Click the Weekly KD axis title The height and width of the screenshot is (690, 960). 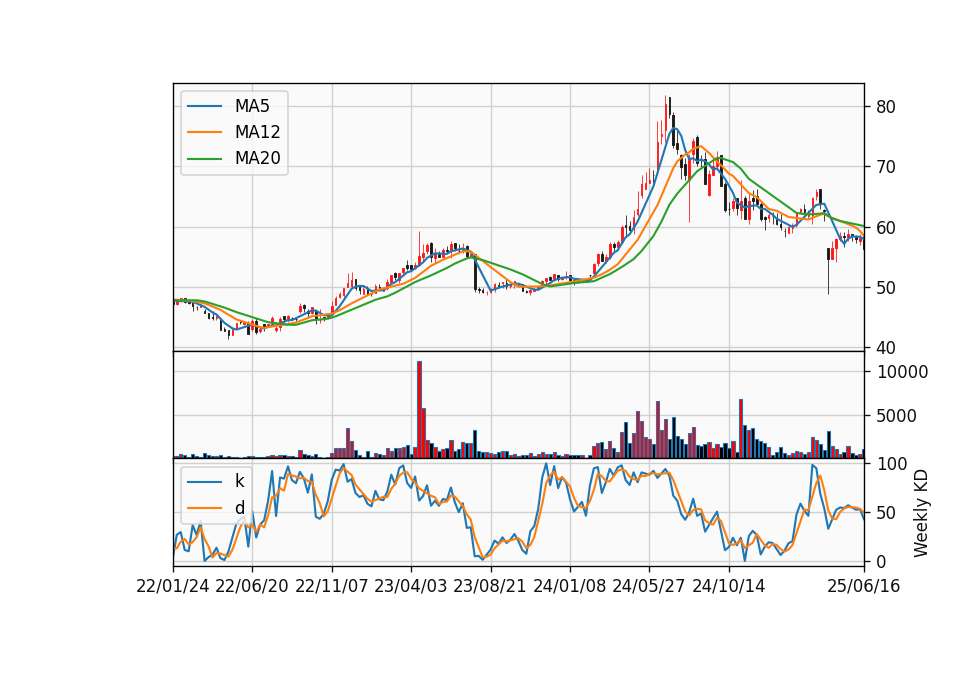coord(921,514)
